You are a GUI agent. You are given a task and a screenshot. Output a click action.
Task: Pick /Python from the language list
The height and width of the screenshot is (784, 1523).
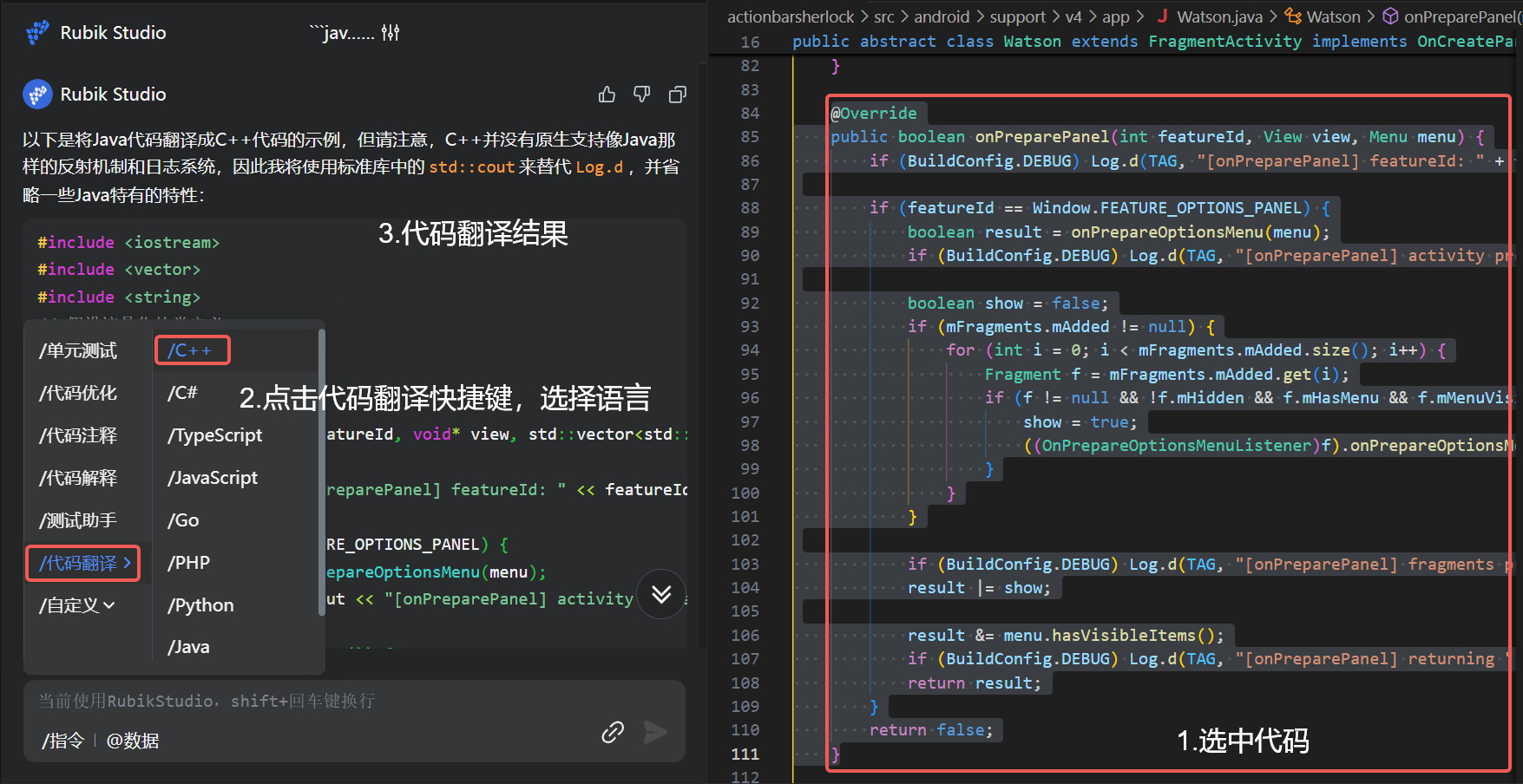coord(200,605)
